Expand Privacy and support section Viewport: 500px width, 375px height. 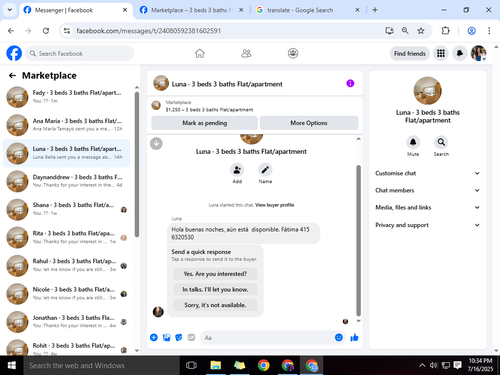coord(427,225)
